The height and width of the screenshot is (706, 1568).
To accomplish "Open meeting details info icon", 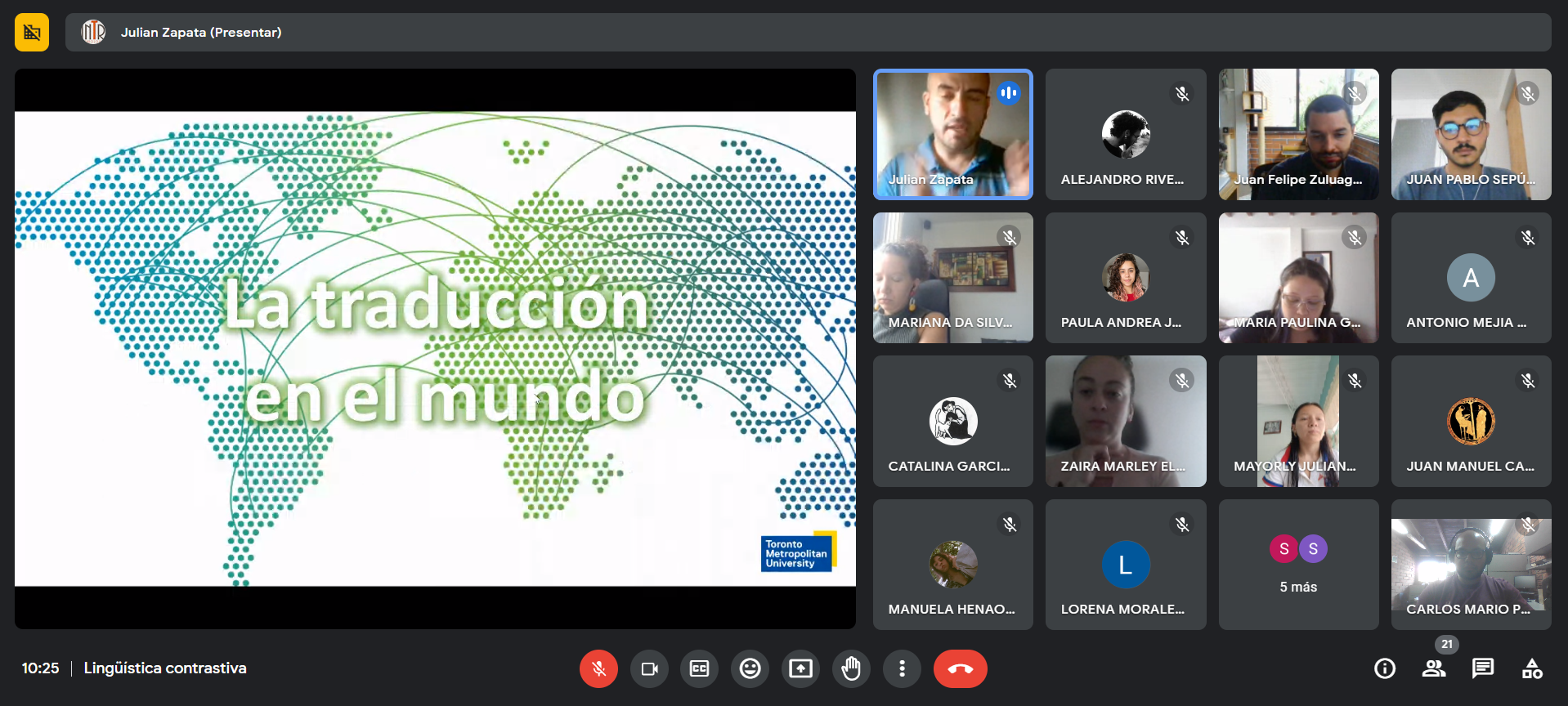I will [1385, 669].
